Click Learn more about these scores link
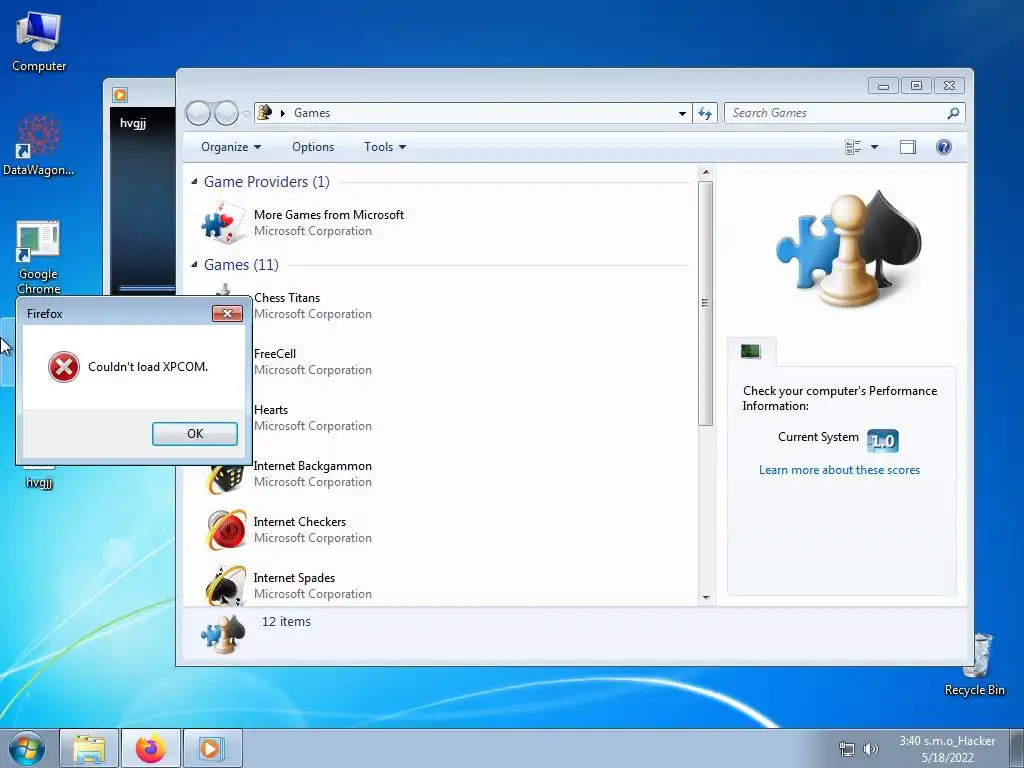Image resolution: width=1024 pixels, height=768 pixels. tap(839, 470)
